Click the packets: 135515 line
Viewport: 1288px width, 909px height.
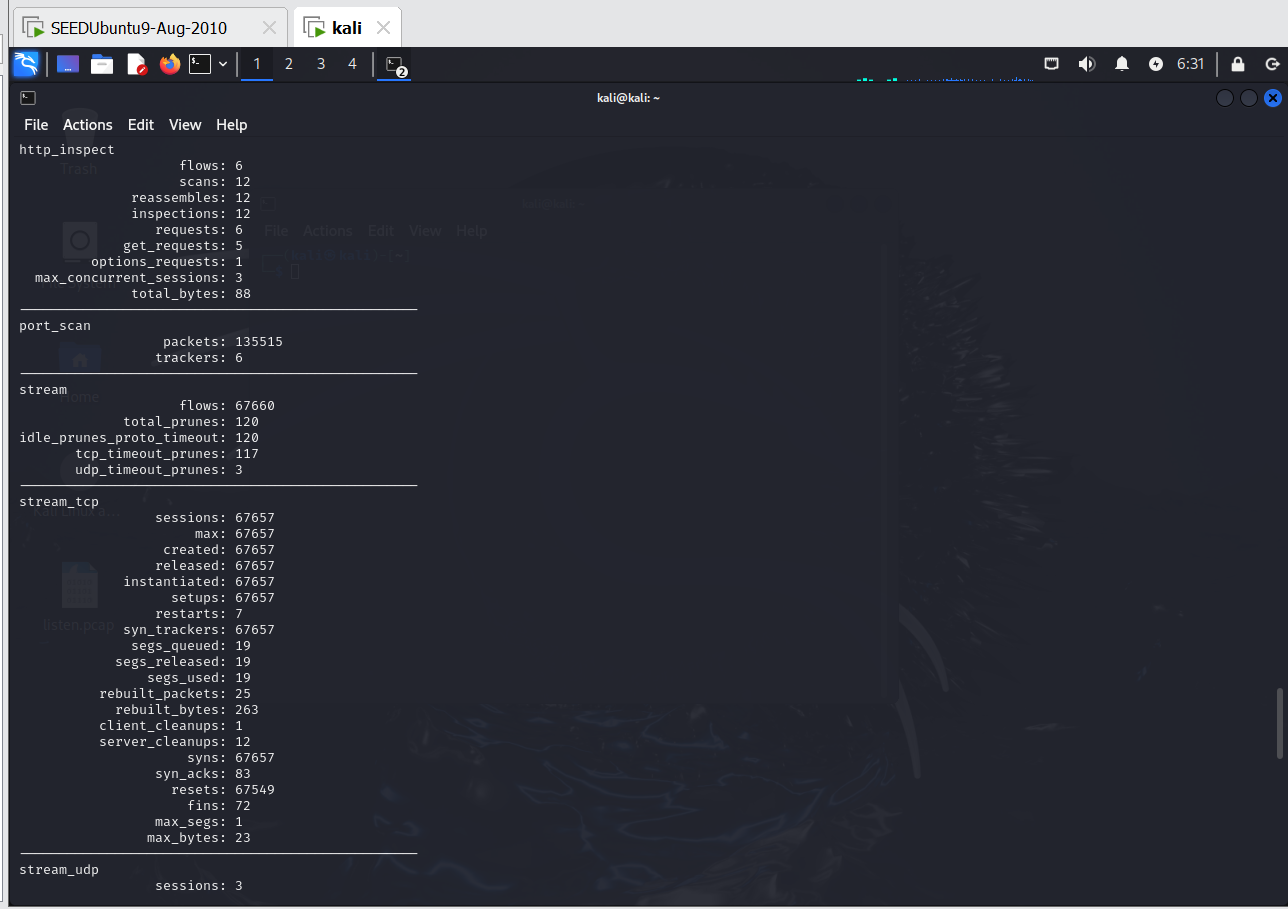[223, 342]
